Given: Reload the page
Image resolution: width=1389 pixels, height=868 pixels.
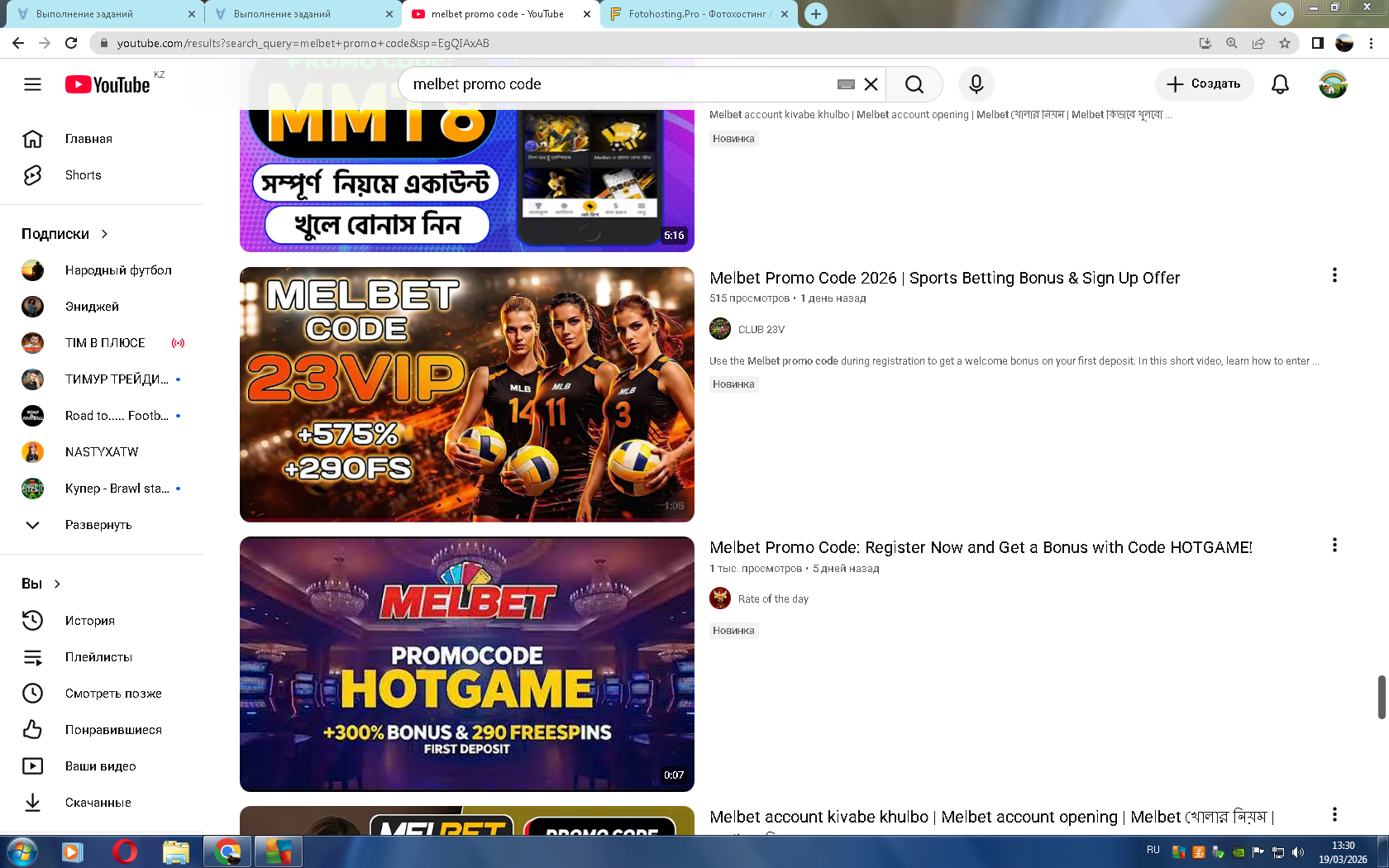Looking at the screenshot, I should 71,43.
